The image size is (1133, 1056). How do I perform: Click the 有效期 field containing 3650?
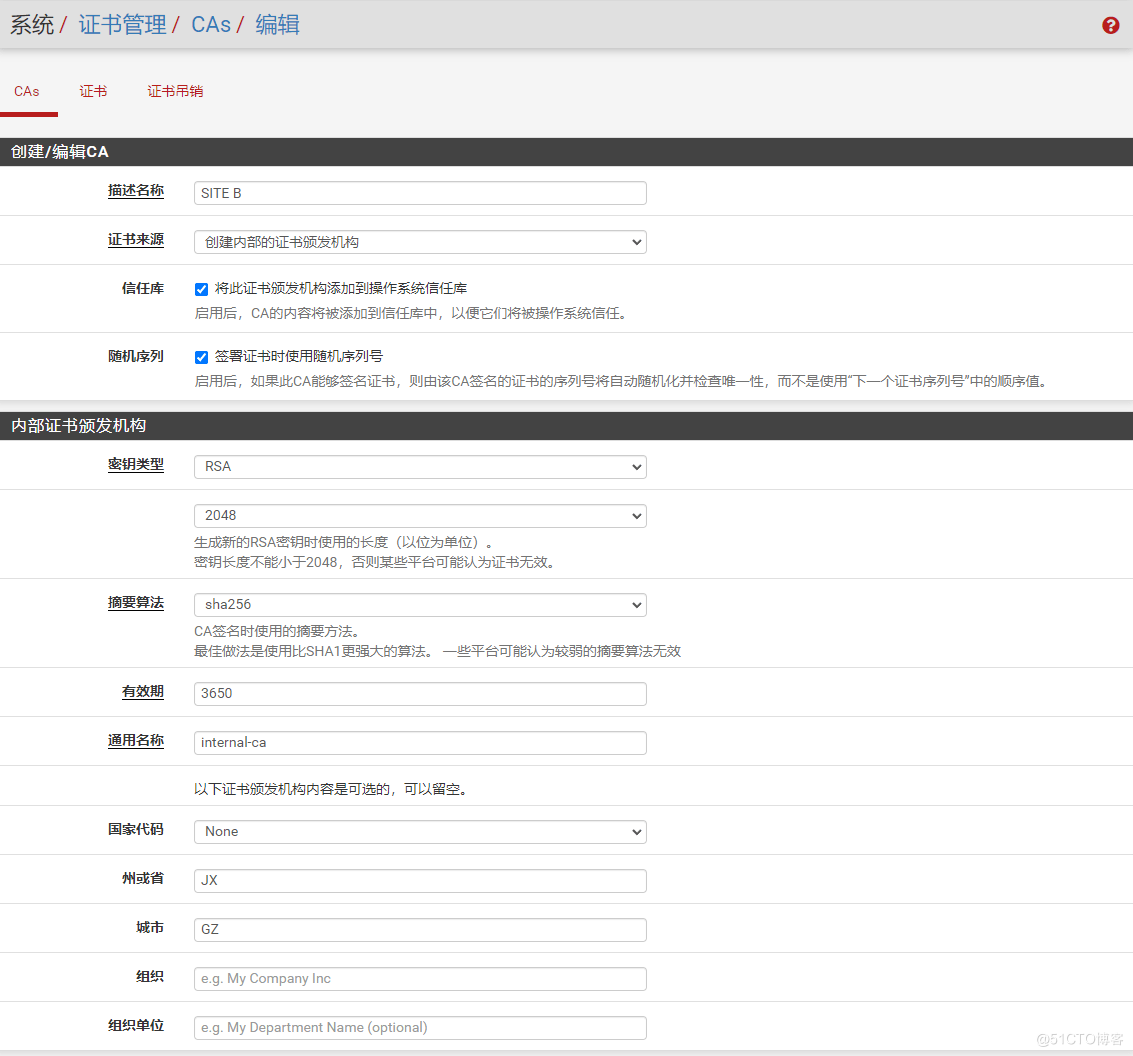coord(419,692)
